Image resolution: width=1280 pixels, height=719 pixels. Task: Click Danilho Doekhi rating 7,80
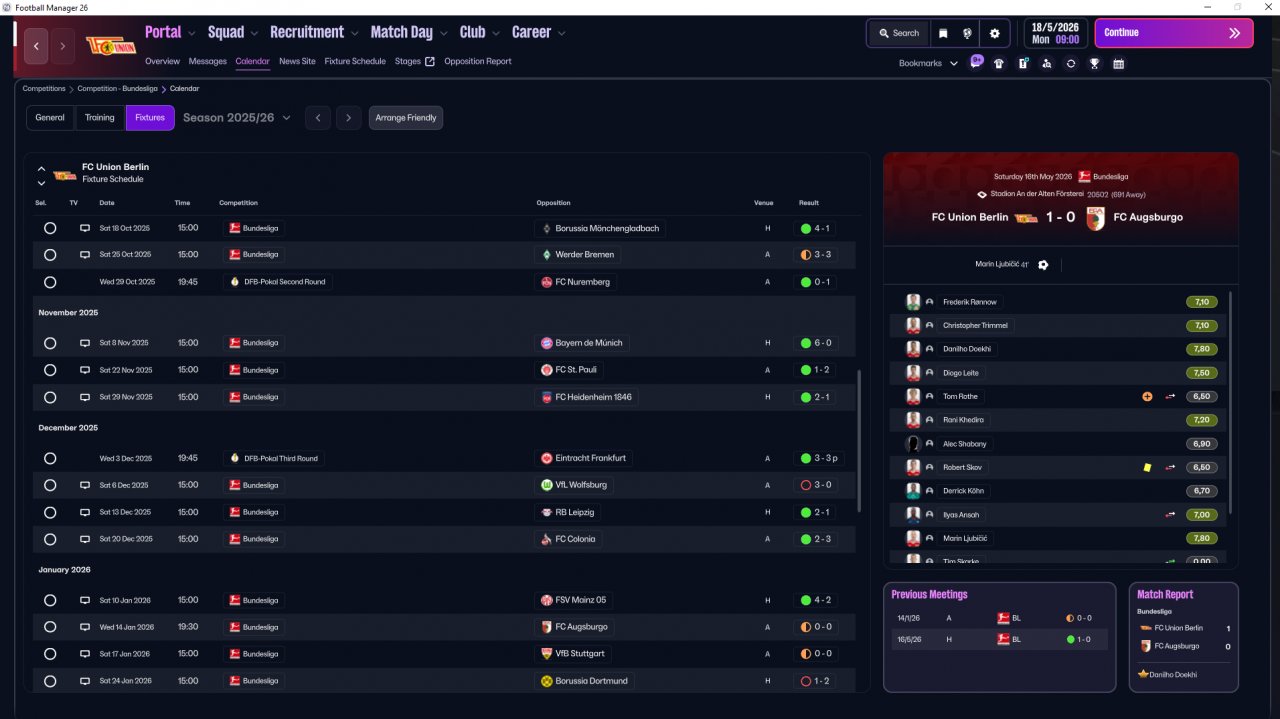coord(1202,349)
